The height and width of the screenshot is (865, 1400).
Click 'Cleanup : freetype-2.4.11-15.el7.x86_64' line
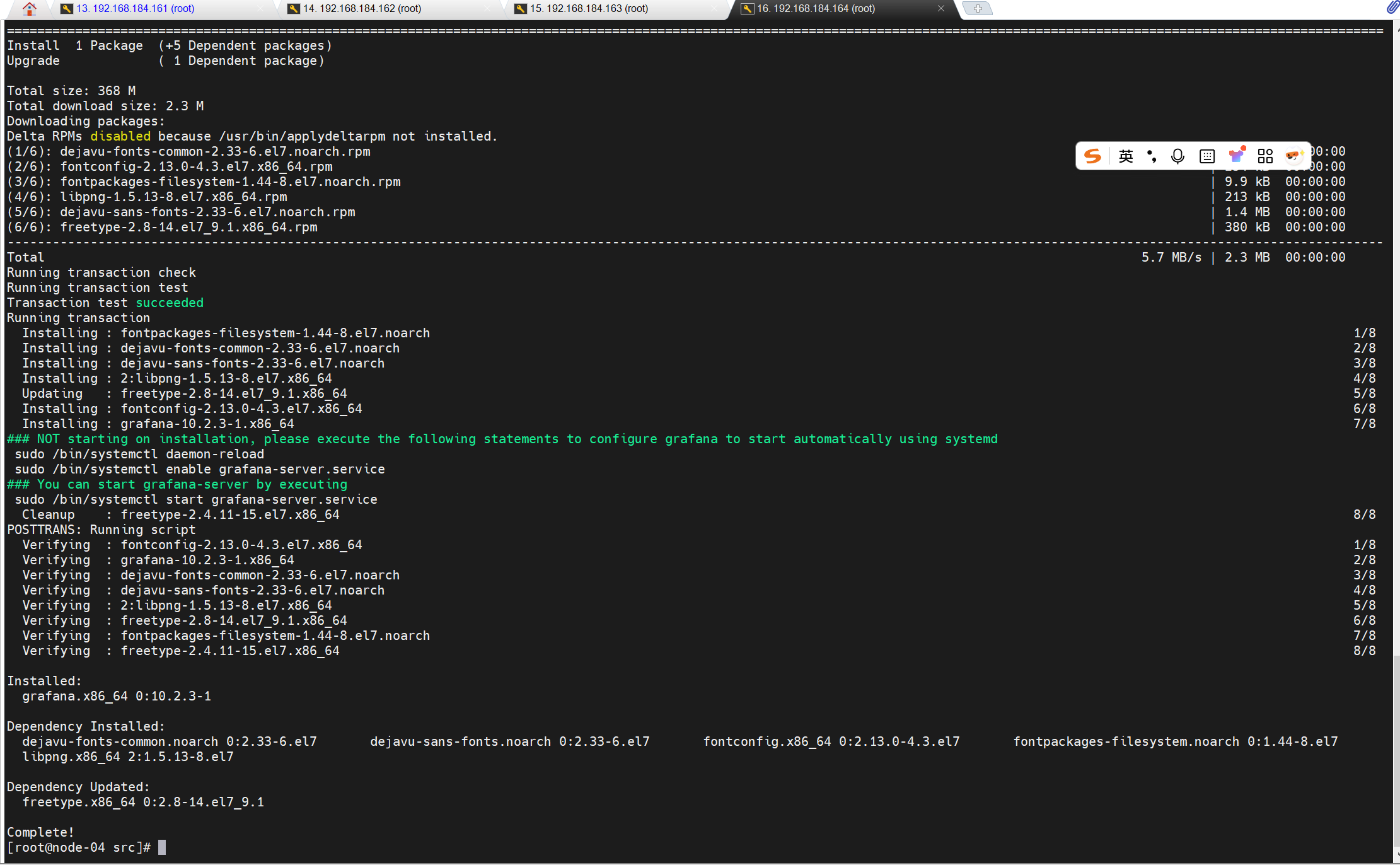181,514
